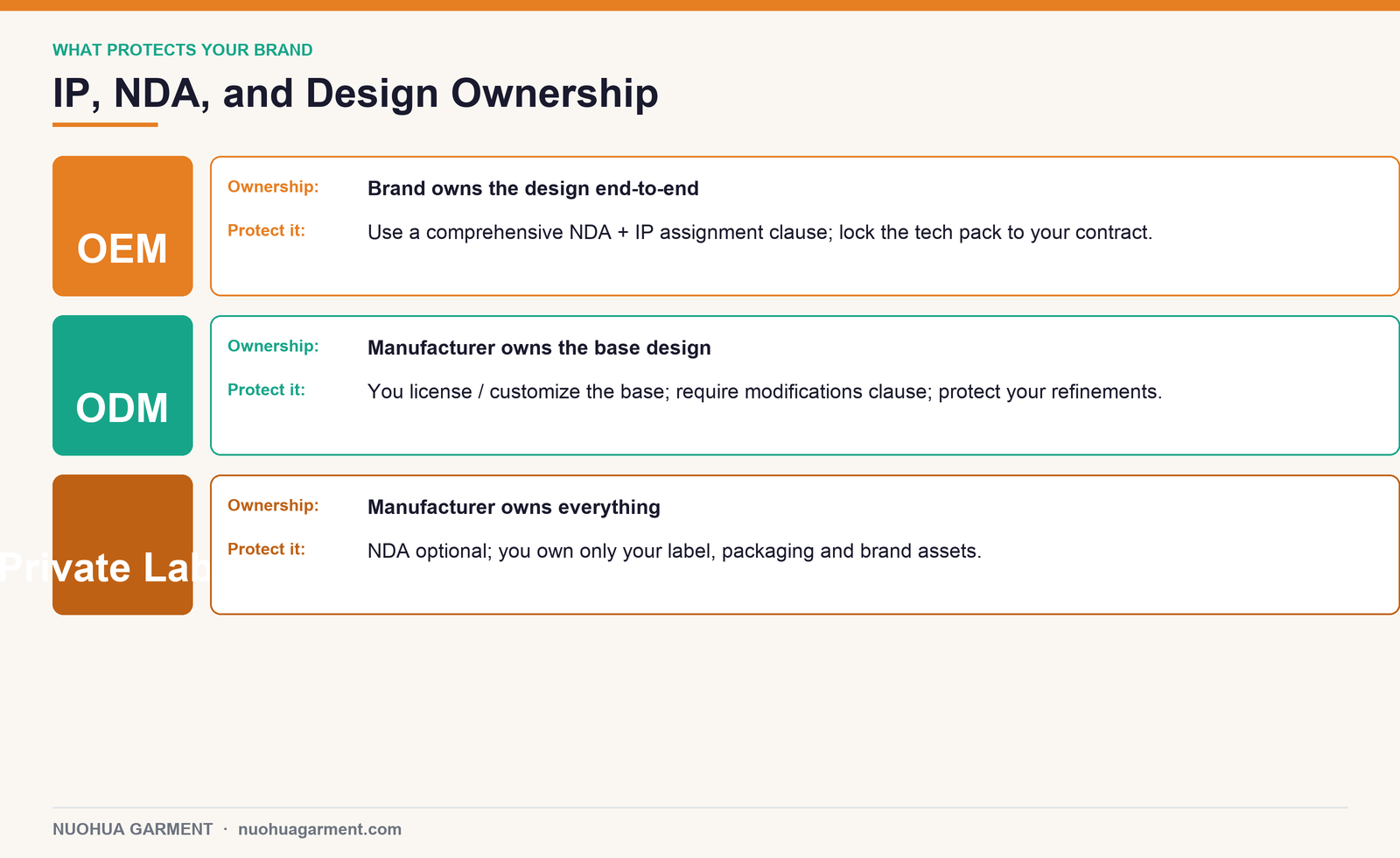Click 'Manufacturer owns everything'
Viewport: 1400px width, 858px height.
coord(514,507)
